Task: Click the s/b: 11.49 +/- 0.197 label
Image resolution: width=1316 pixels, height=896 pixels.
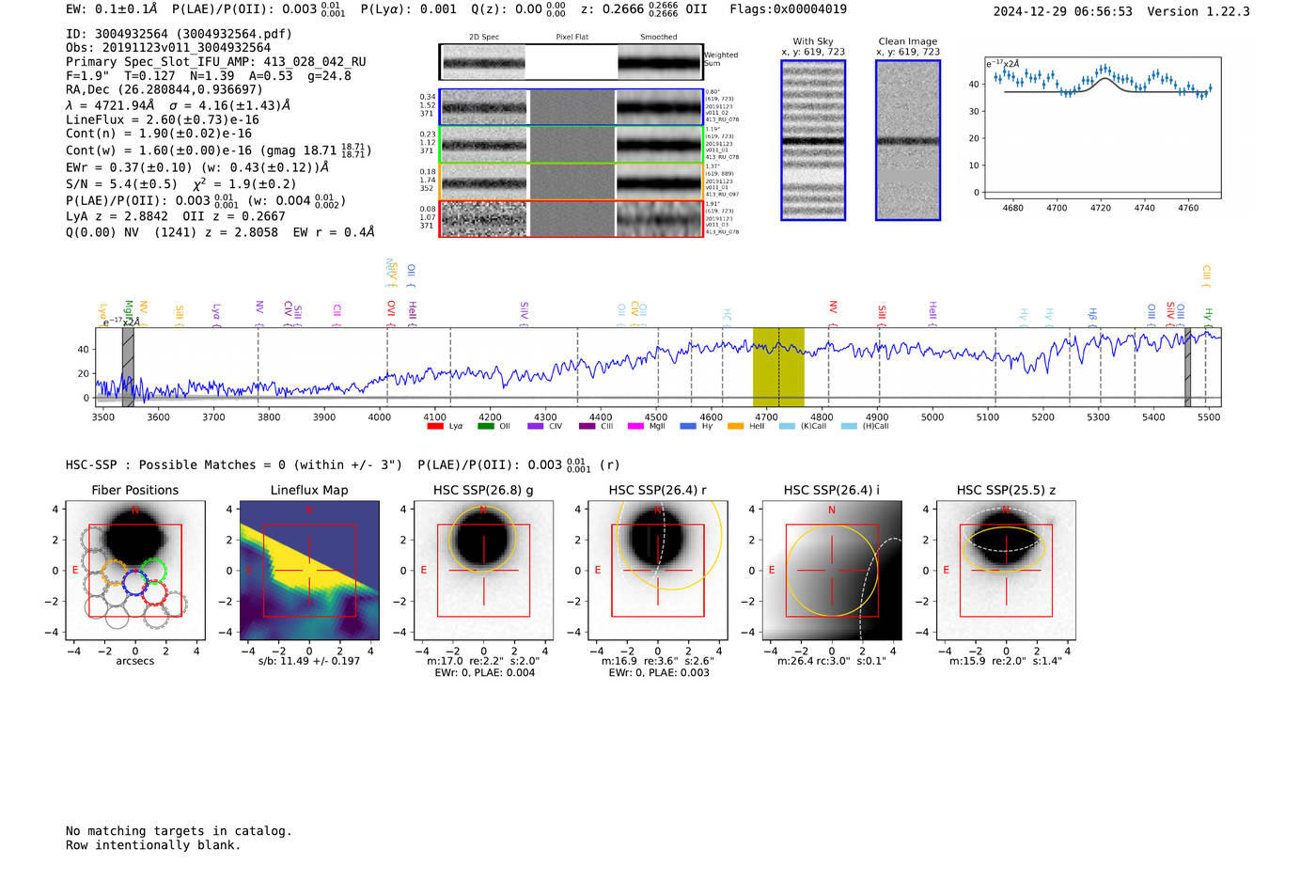Action: [x=309, y=661]
